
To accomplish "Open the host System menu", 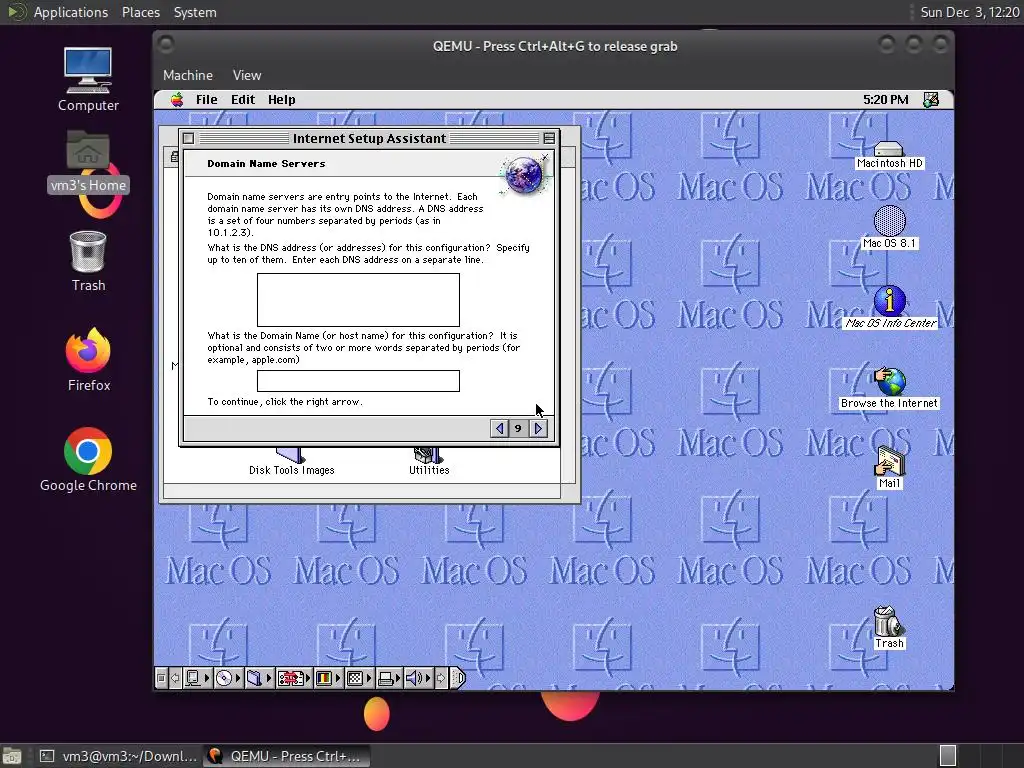I will coord(195,12).
